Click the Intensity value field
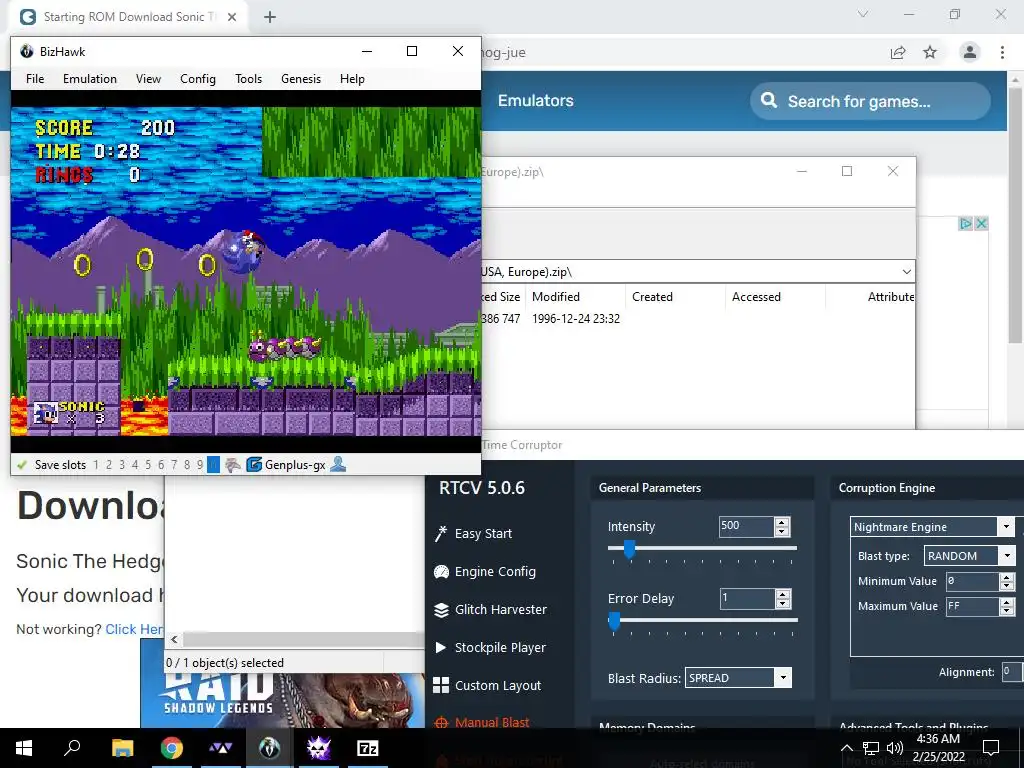Screen dimensions: 1024x768 pos(746,526)
